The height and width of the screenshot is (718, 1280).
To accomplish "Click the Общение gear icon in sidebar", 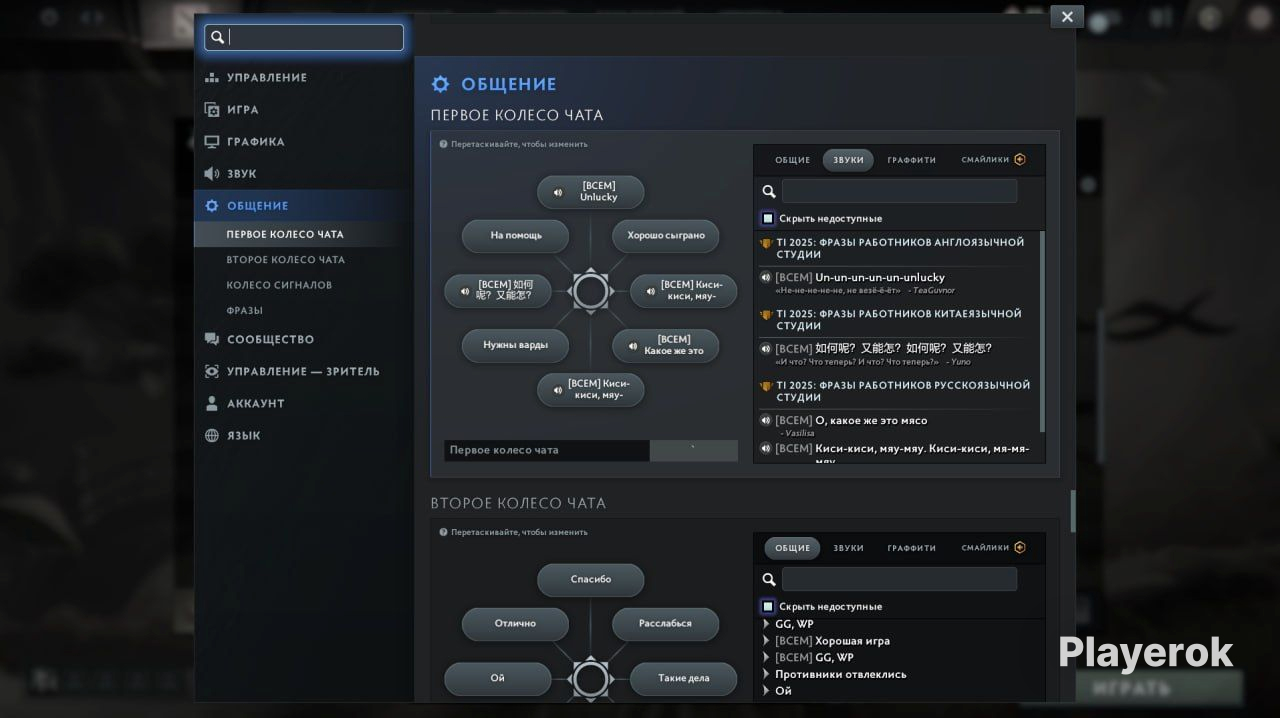I will point(212,206).
